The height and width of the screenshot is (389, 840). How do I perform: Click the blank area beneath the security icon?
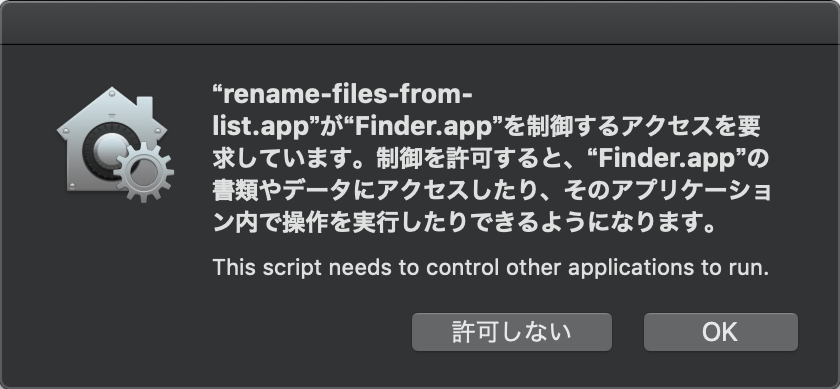pos(114,279)
